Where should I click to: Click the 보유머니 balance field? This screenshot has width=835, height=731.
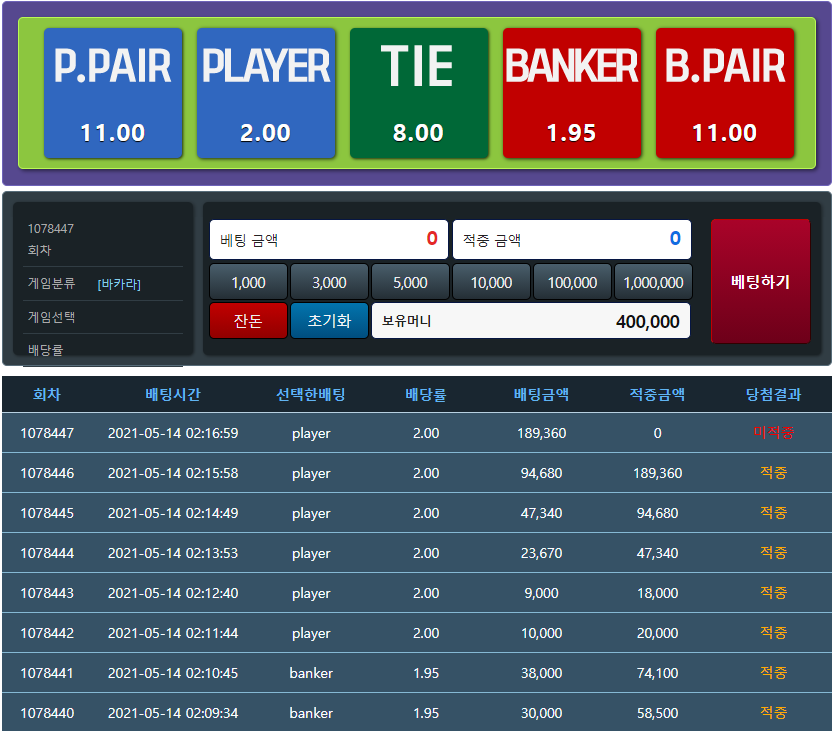(x=531, y=321)
